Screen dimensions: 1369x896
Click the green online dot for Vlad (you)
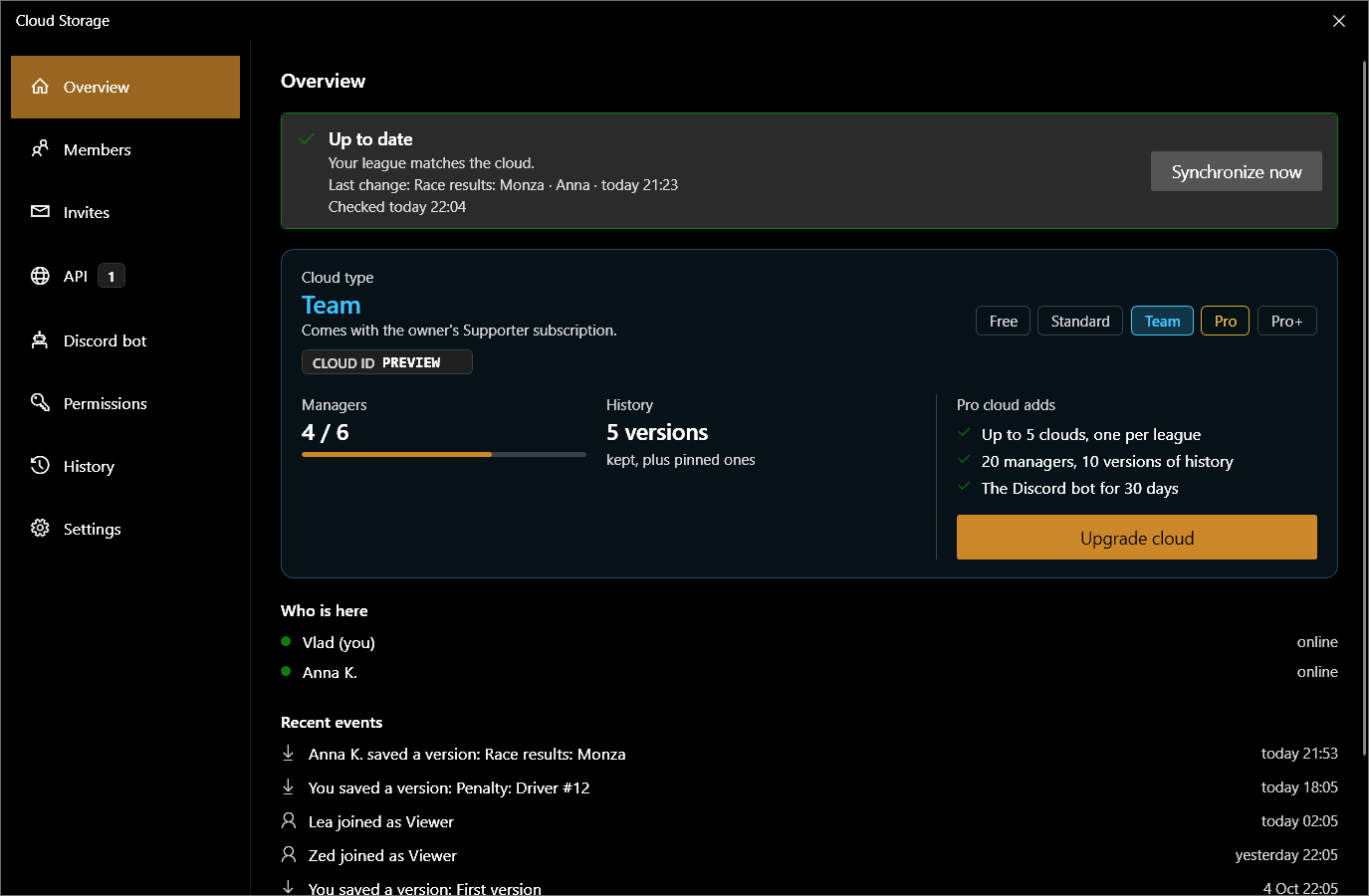click(x=286, y=641)
